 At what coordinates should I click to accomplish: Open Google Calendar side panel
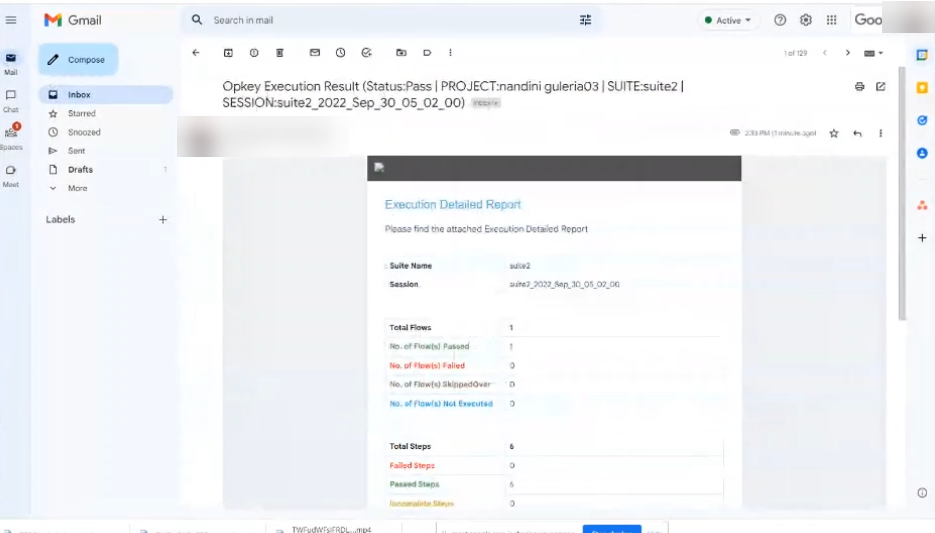pyautogui.click(x=922, y=55)
